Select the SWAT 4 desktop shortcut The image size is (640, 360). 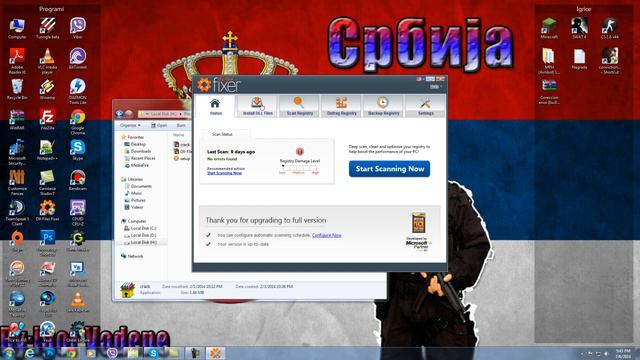pyautogui.click(x=579, y=29)
